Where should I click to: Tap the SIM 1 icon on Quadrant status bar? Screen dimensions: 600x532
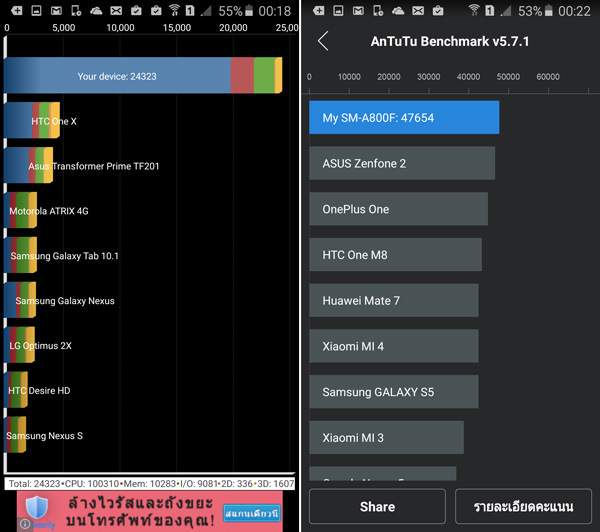[x=190, y=10]
